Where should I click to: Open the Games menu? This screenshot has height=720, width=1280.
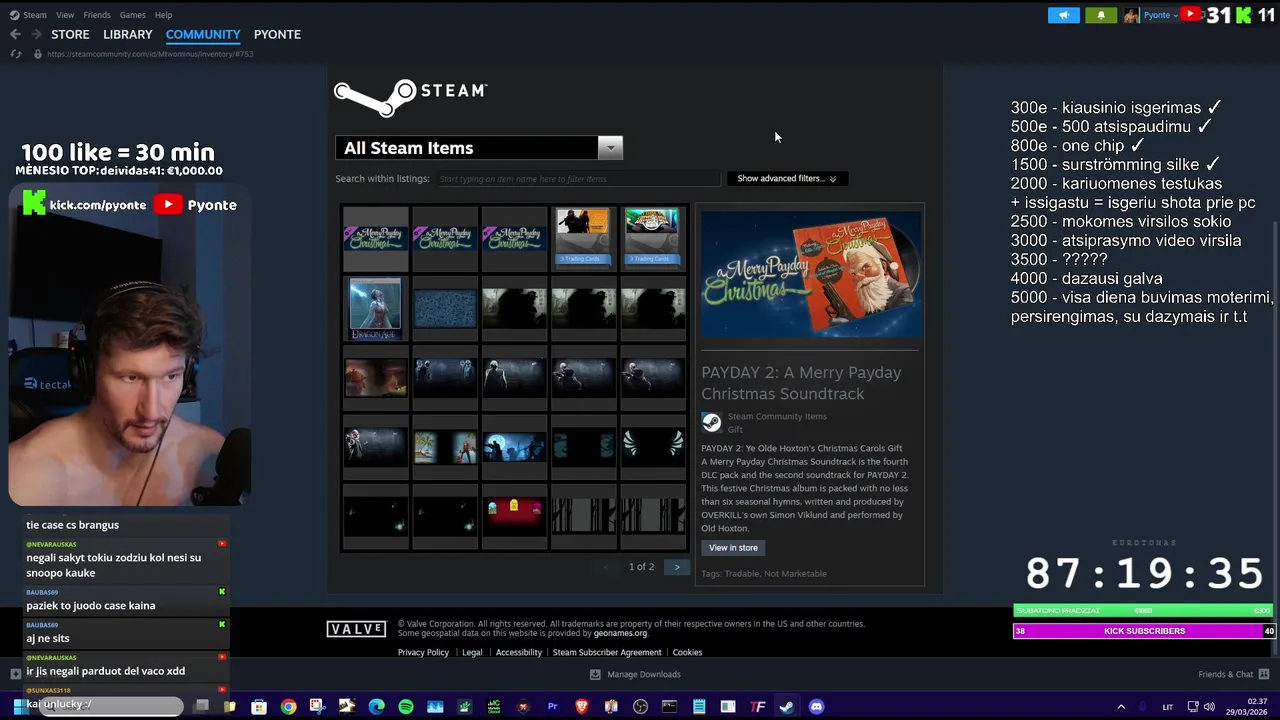pyautogui.click(x=132, y=15)
